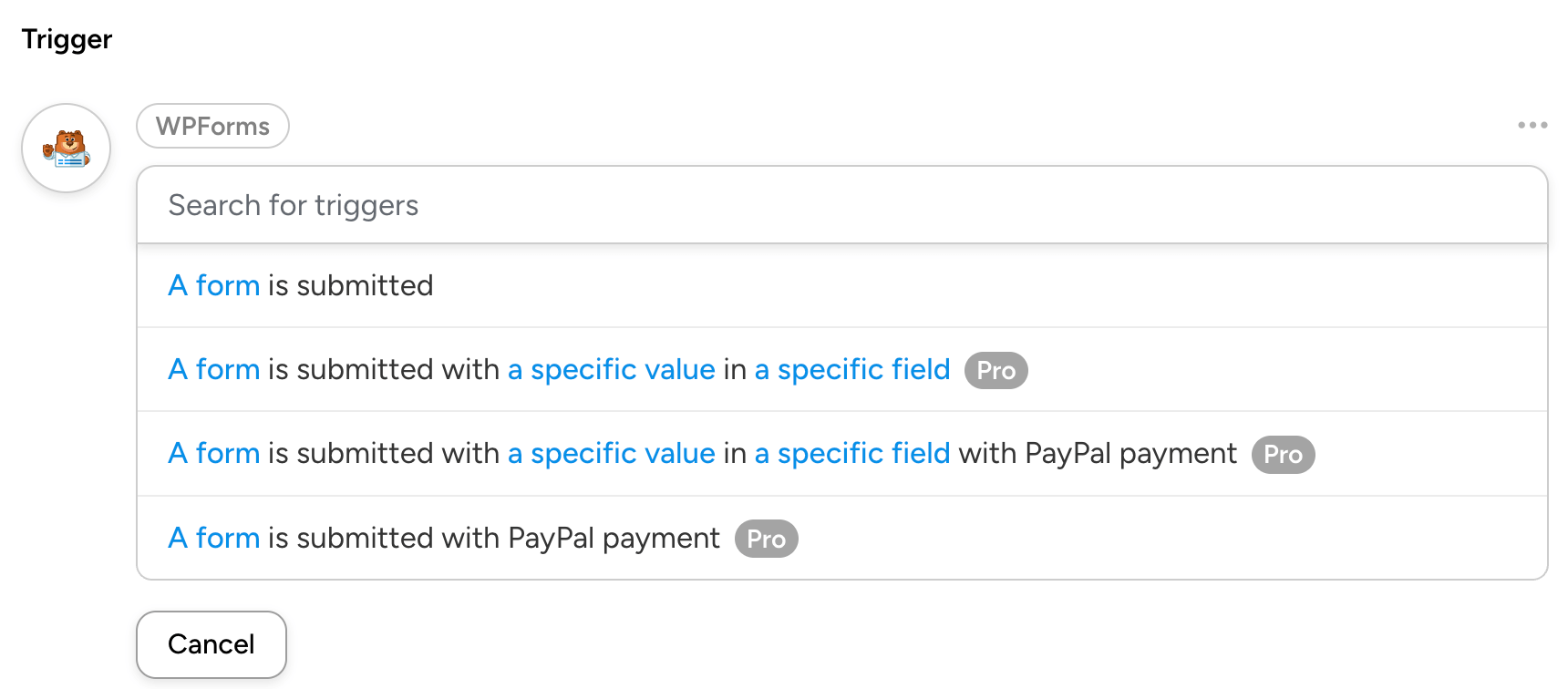Click 'A form' link in the first trigger
Viewport: 1568px width, 689px height.
[214, 286]
